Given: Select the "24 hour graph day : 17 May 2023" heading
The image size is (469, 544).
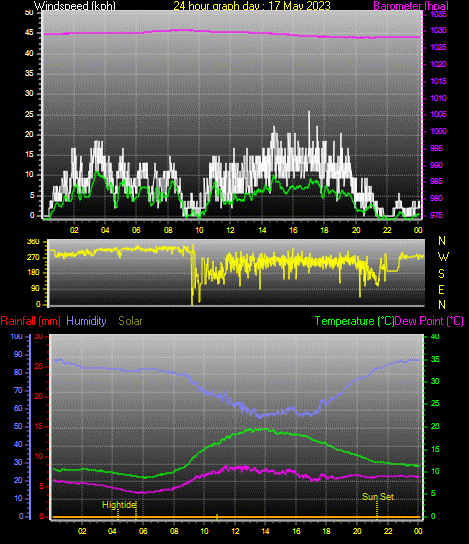Looking at the screenshot, I should tap(252, 6).
